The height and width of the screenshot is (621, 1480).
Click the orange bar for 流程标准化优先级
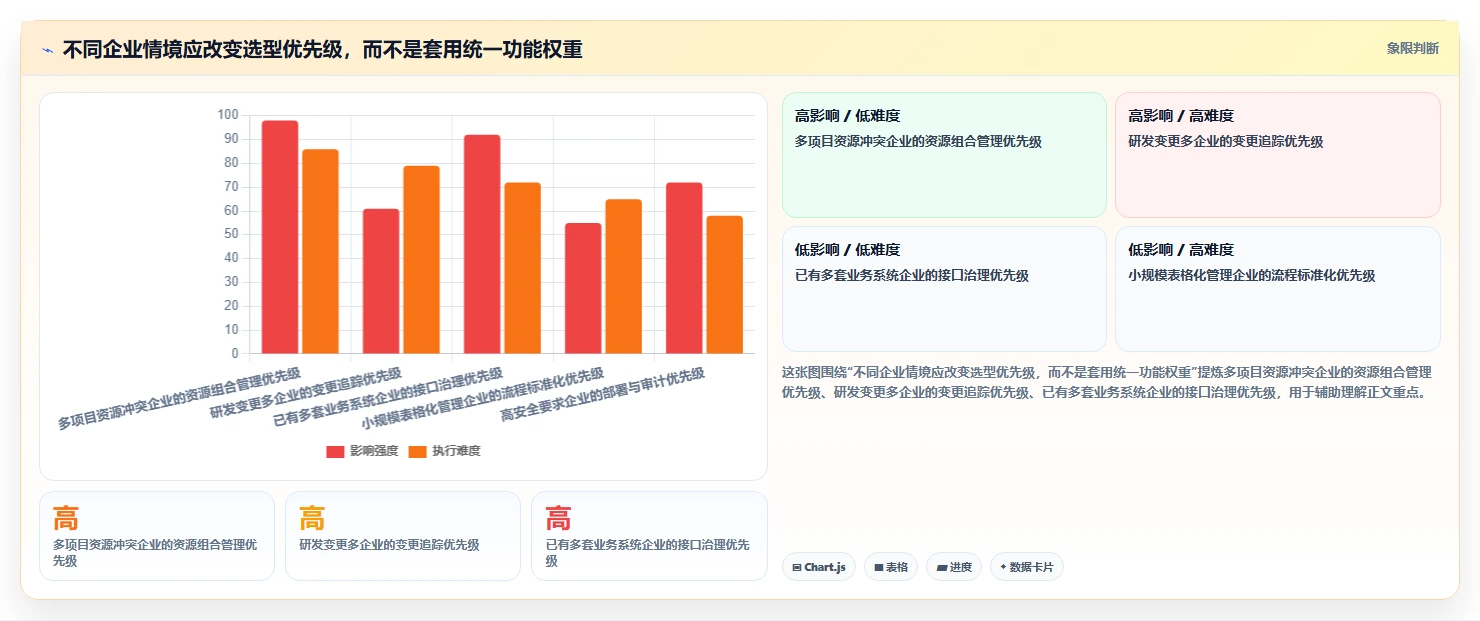(x=623, y=276)
